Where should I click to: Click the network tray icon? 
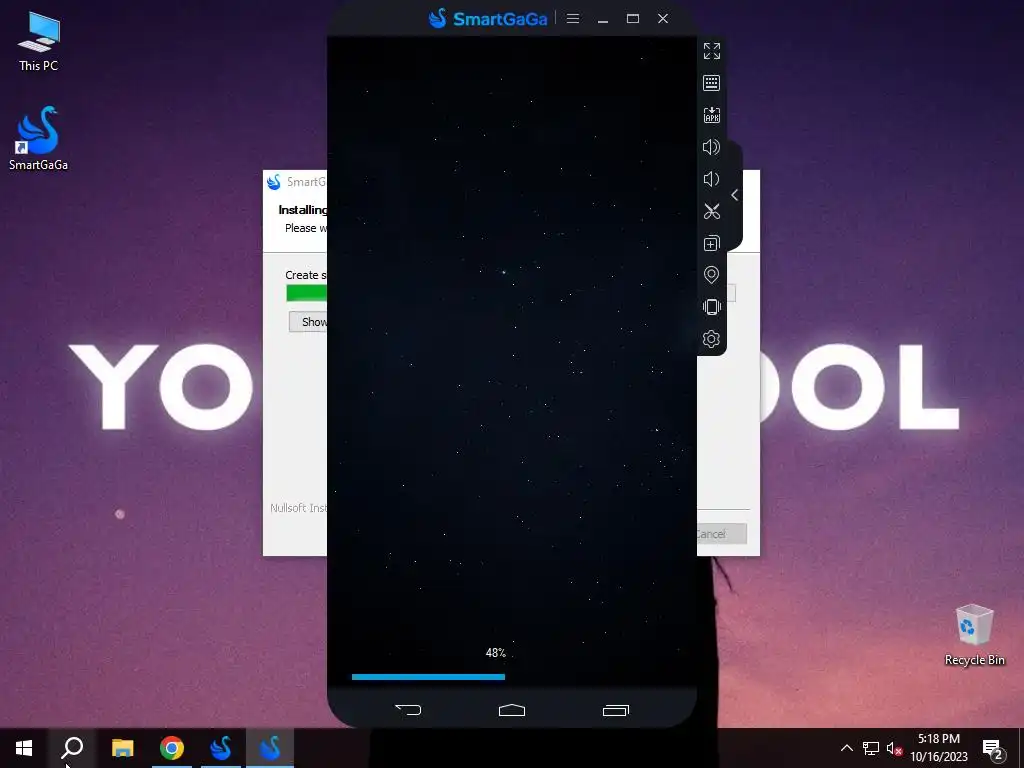[x=871, y=748]
